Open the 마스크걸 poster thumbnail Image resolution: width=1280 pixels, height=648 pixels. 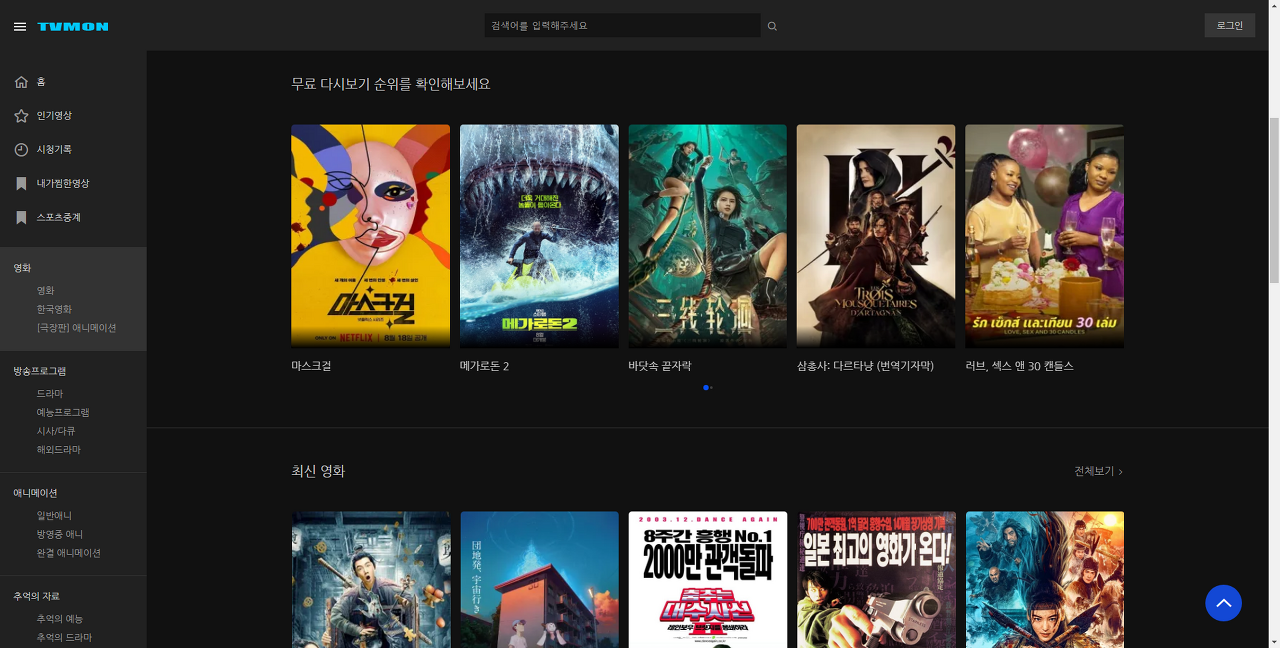370,236
